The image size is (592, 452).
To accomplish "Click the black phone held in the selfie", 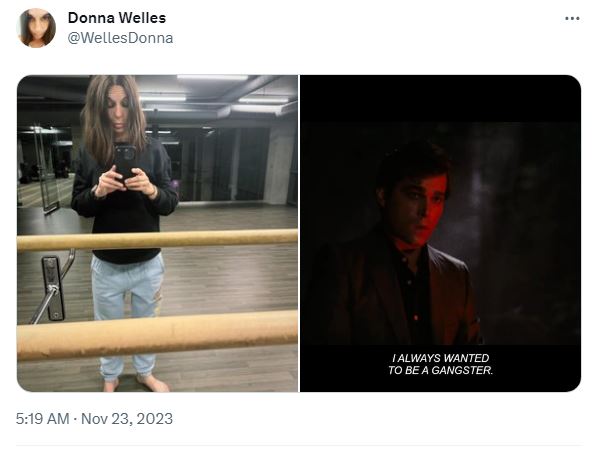I will coord(125,163).
